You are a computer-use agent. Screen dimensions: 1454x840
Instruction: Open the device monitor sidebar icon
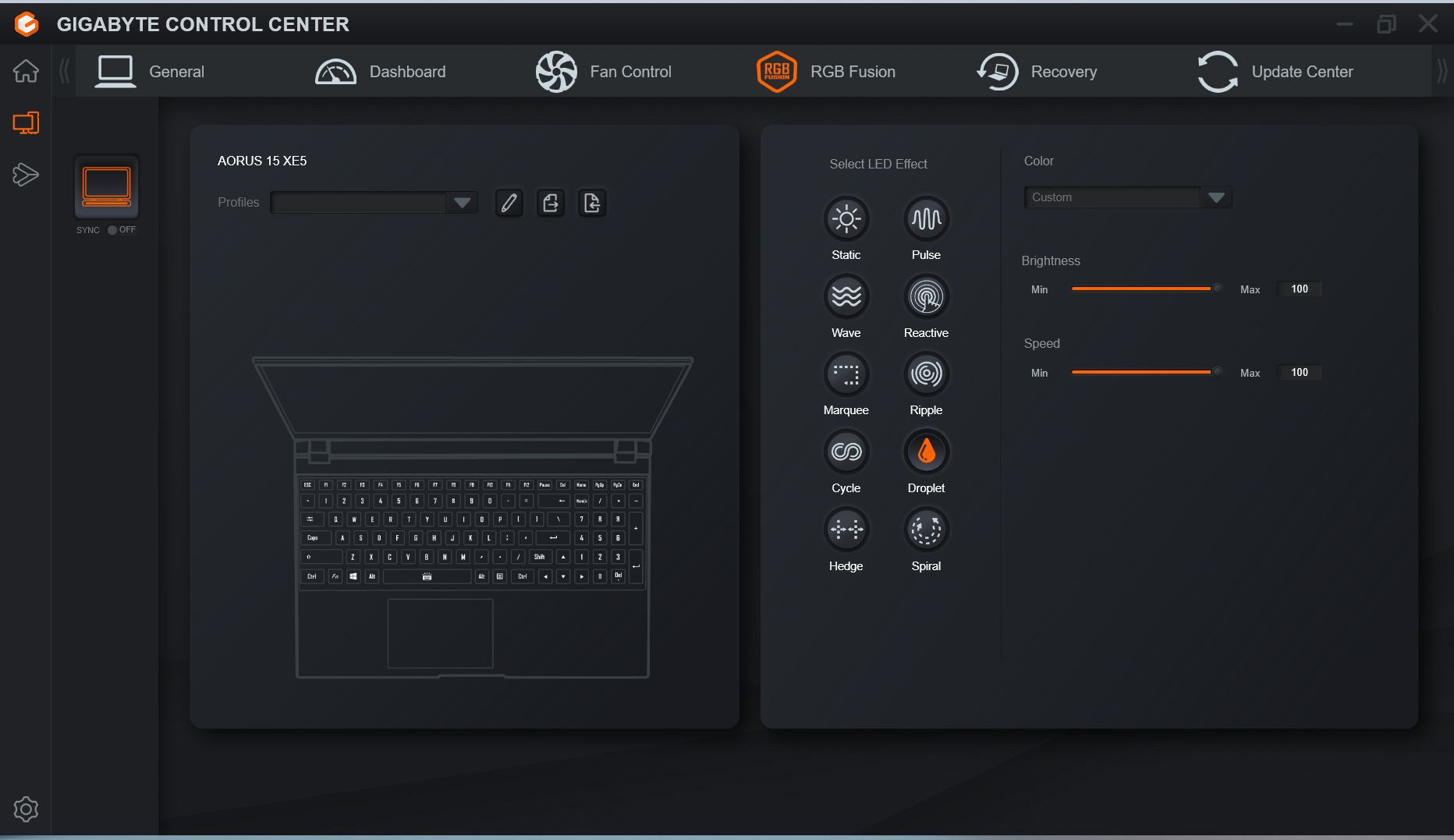pyautogui.click(x=26, y=123)
